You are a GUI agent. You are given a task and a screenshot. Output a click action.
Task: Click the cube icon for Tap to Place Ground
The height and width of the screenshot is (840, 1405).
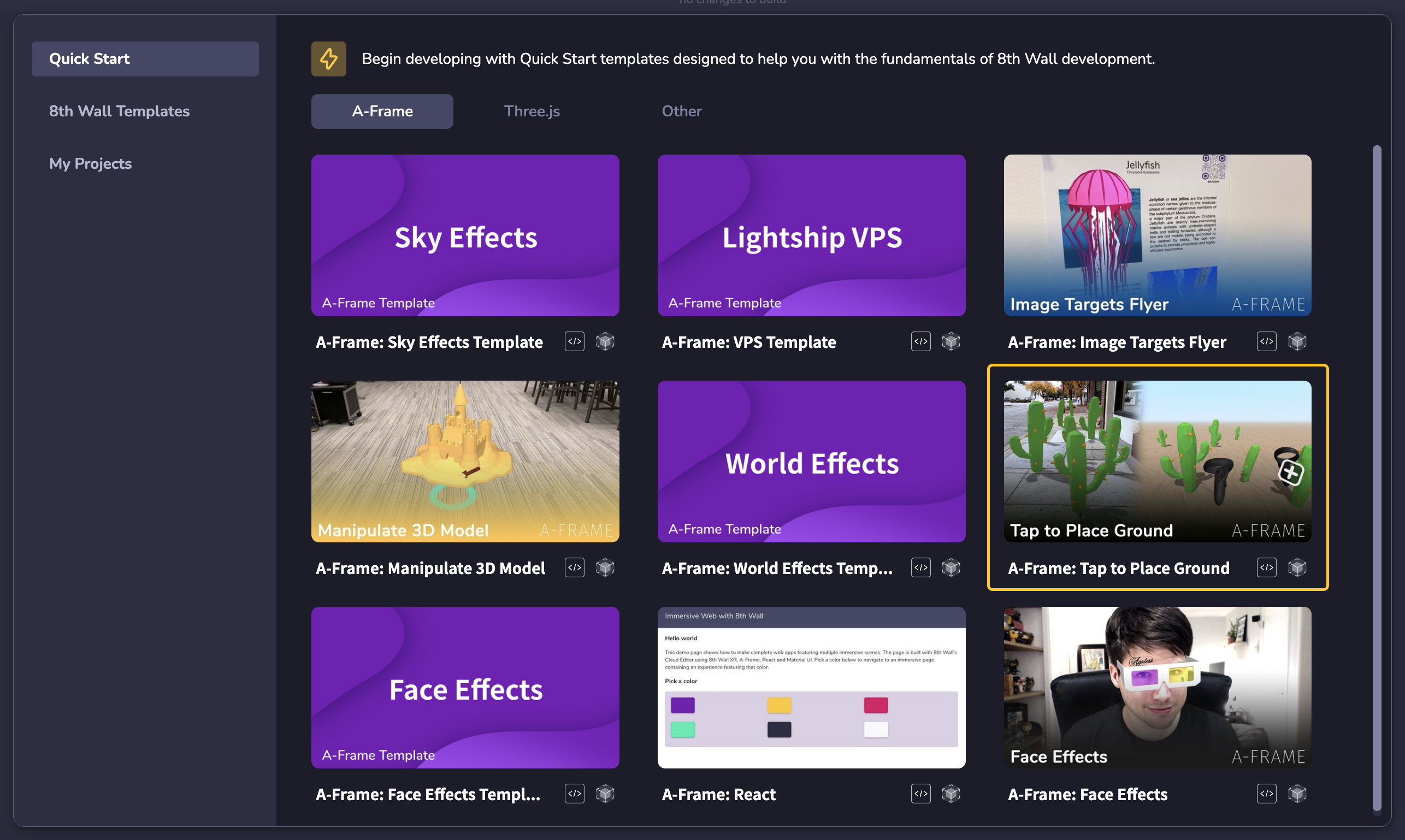(1297, 567)
